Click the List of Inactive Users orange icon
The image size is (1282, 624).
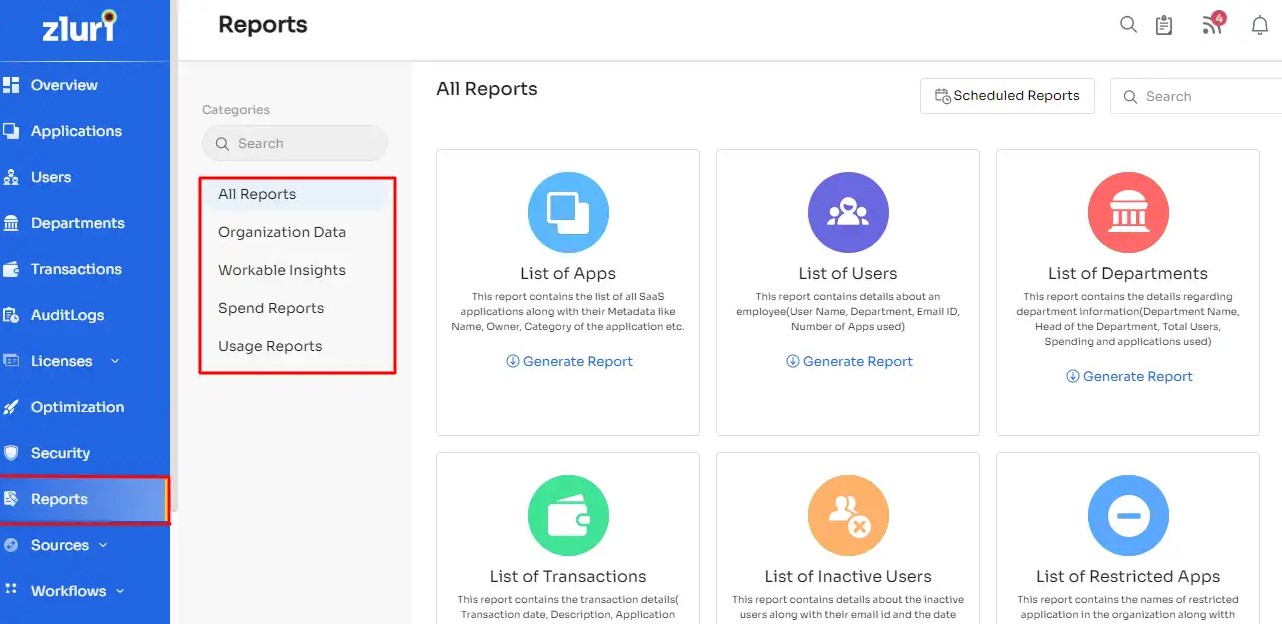click(848, 515)
